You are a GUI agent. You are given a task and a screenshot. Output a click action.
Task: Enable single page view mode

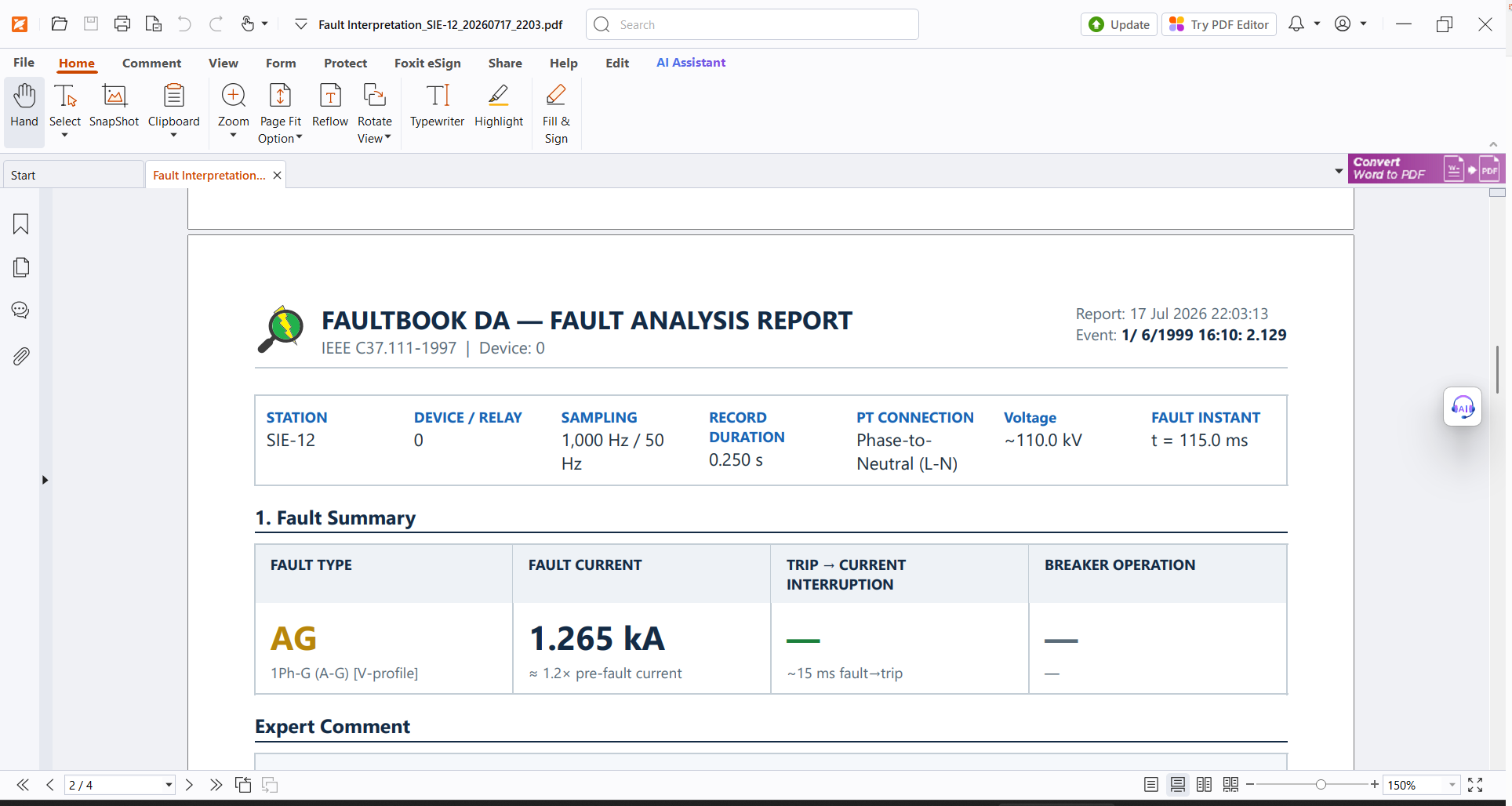[1151, 785]
